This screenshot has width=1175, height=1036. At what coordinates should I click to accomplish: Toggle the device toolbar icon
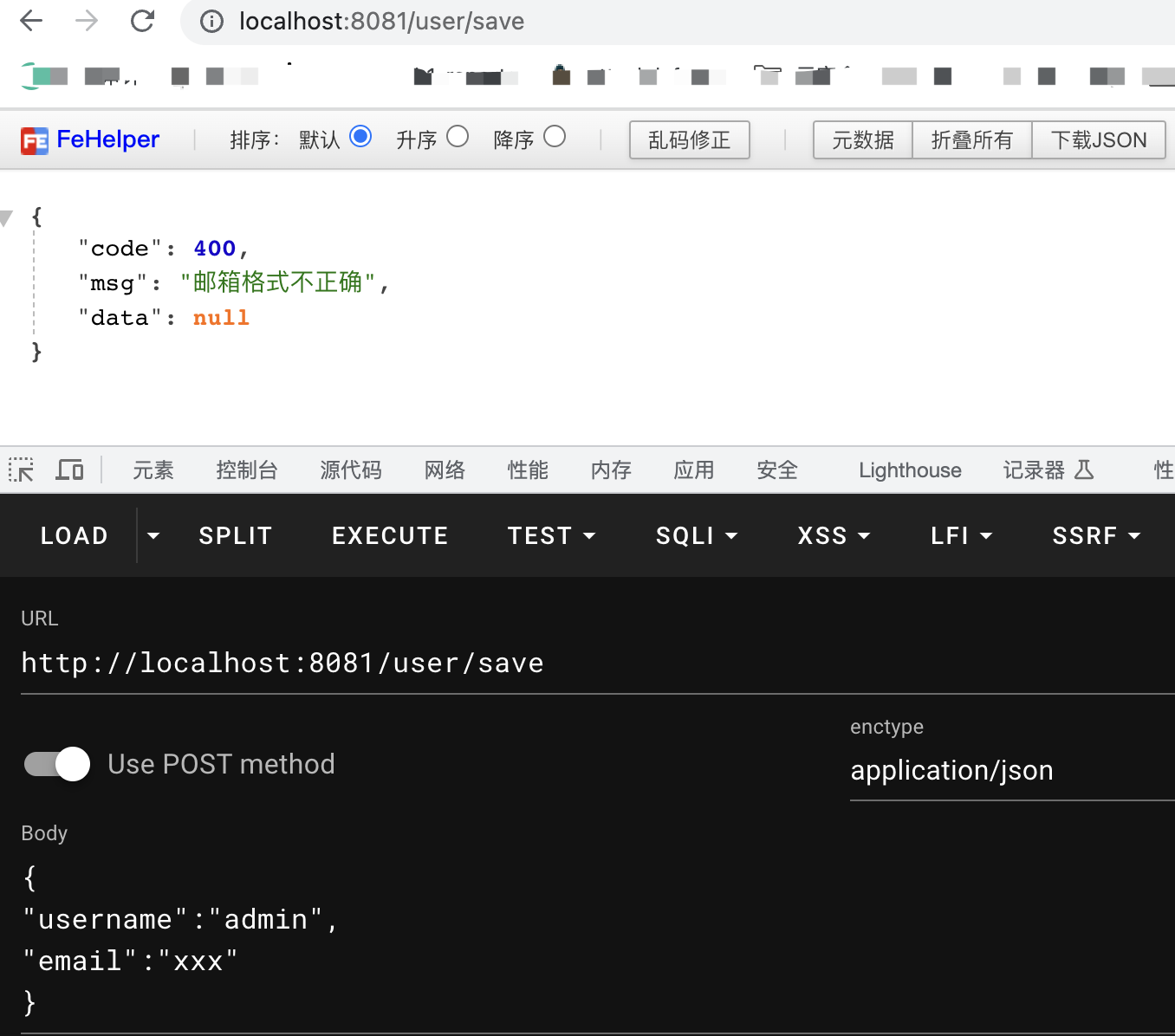coord(69,470)
